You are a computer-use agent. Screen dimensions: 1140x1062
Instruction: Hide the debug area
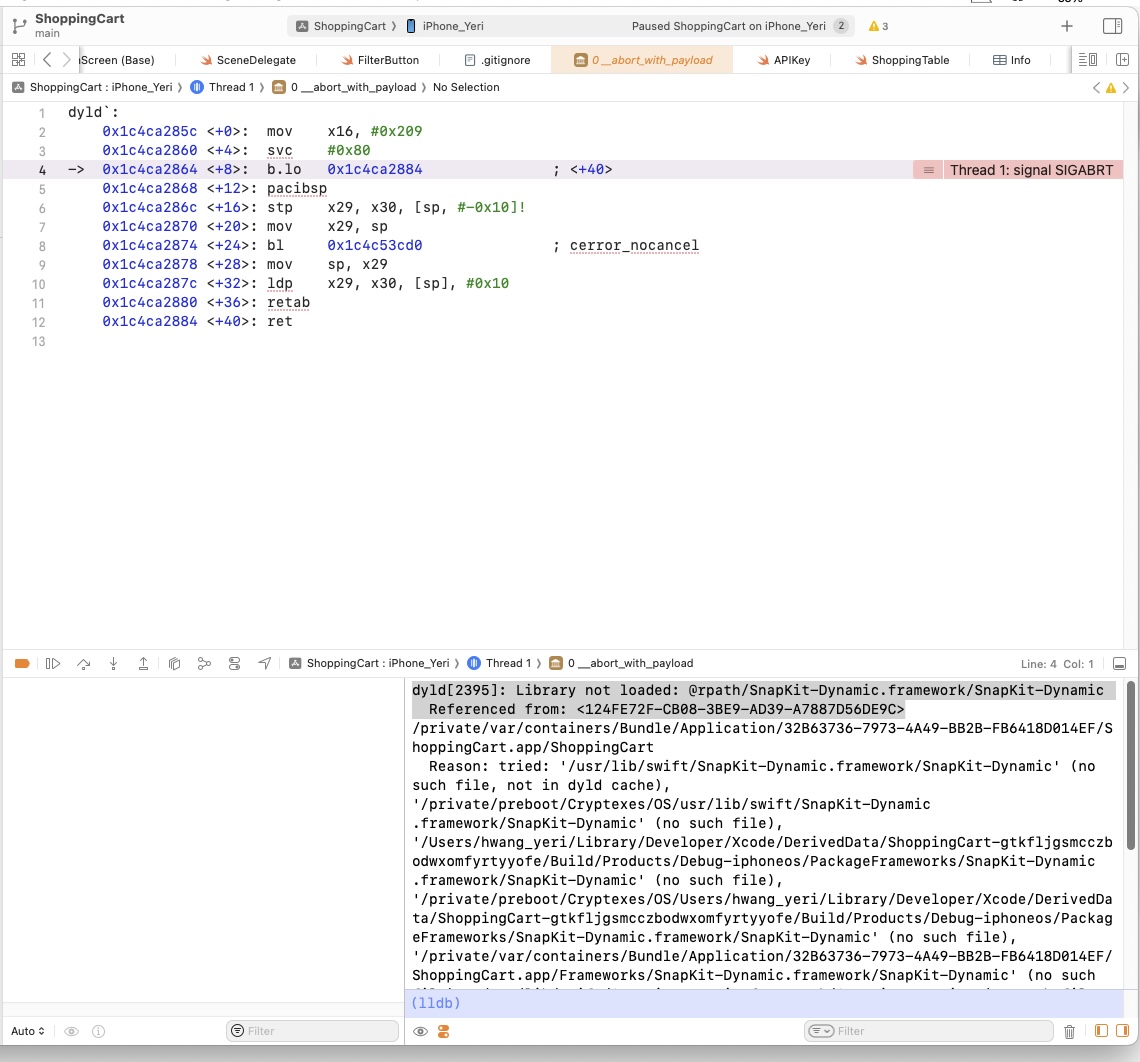click(1120, 663)
